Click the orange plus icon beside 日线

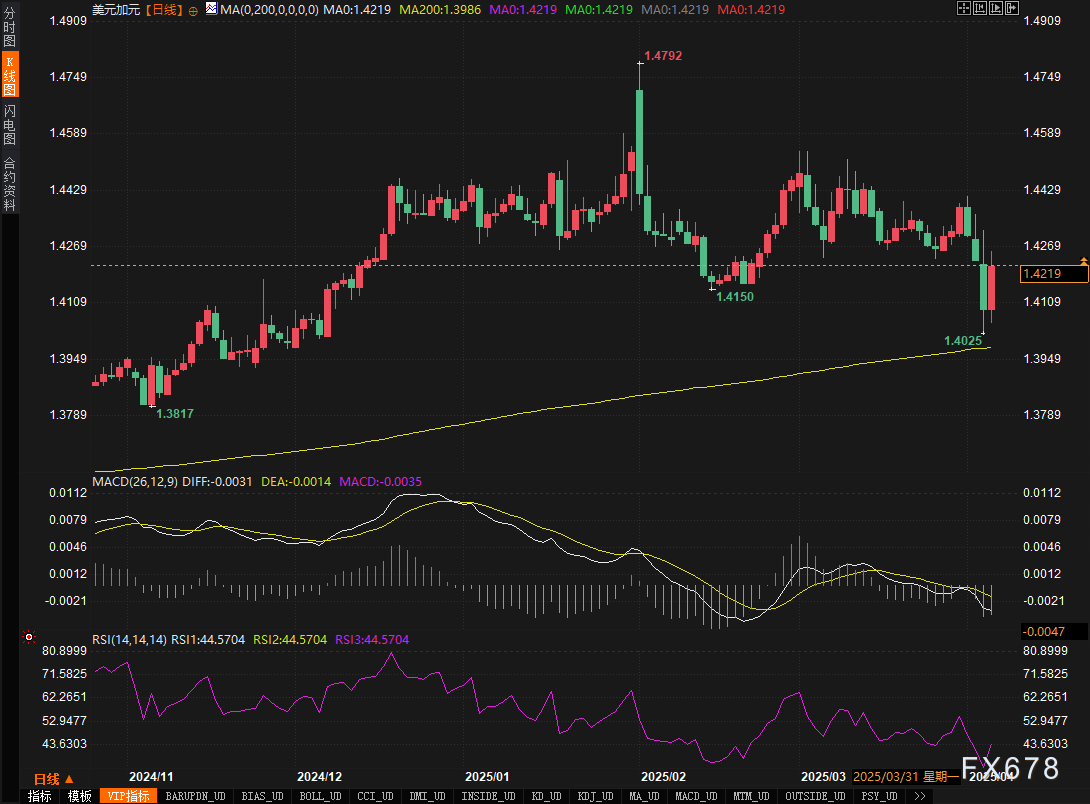[x=193, y=9]
